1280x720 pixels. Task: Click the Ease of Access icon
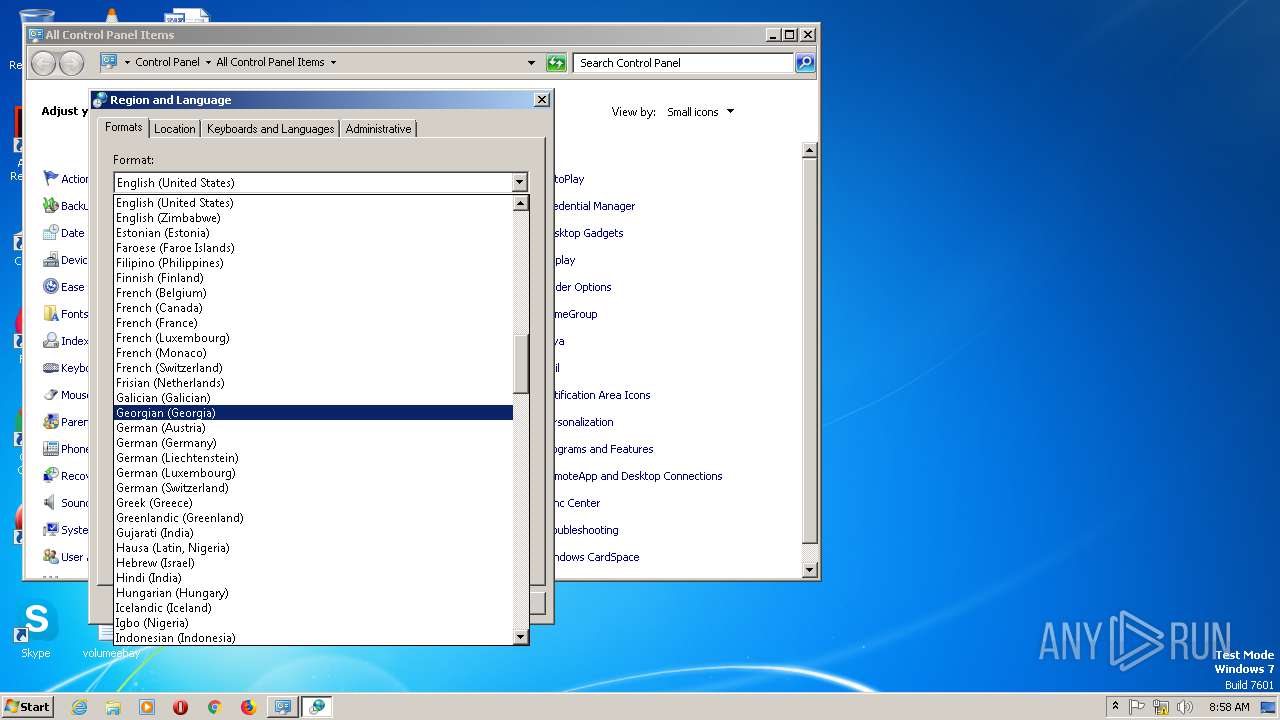pyautogui.click(x=51, y=286)
